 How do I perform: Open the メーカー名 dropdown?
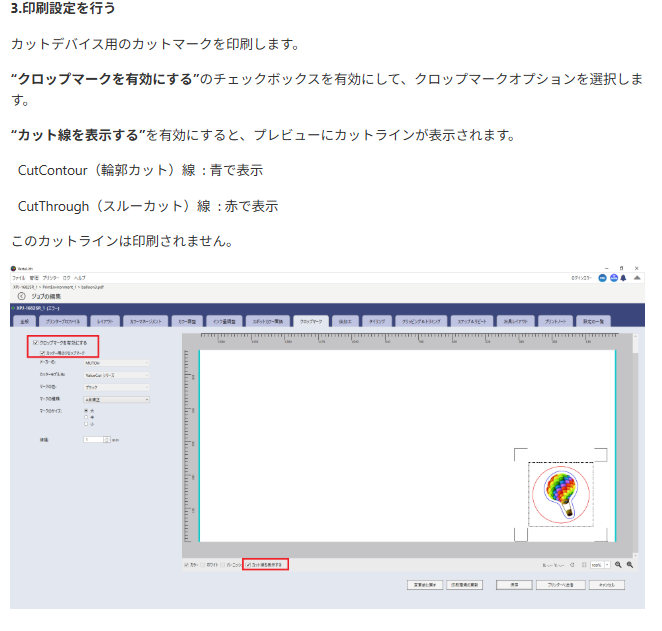click(116, 363)
